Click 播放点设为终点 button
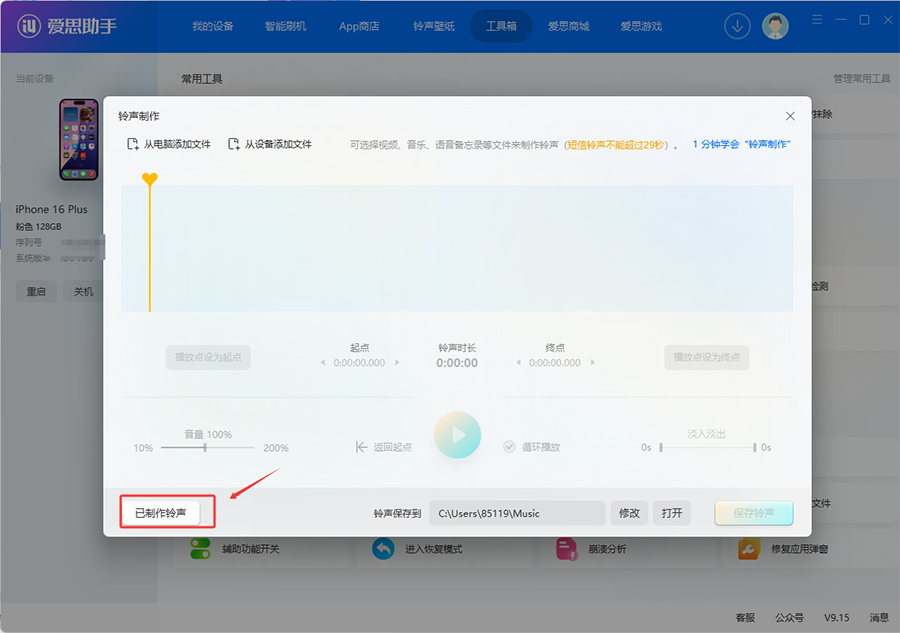 point(707,357)
